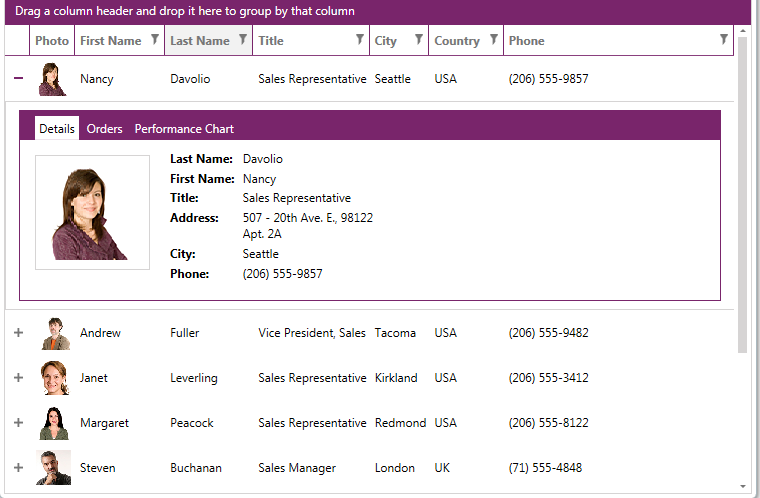The height and width of the screenshot is (498, 760).
Task: Open filter for Phone column
Action: coord(724,40)
